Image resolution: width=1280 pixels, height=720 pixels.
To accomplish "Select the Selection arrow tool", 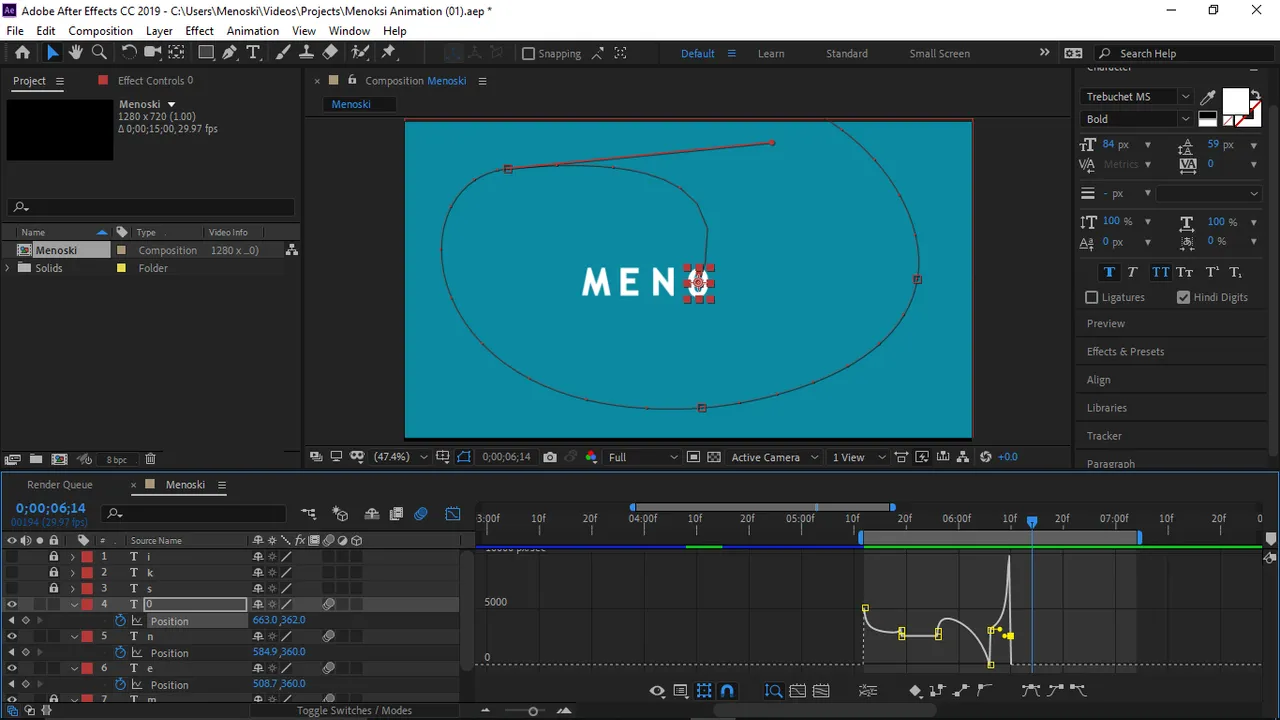I will (52, 53).
